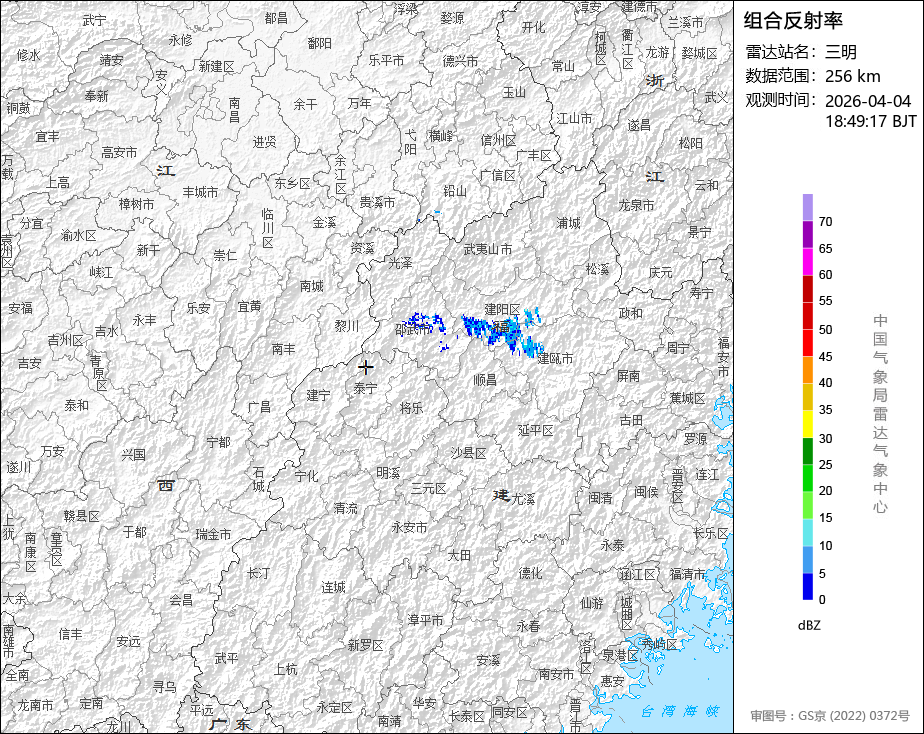Click the purple 70 dBZ legend swatch
Image resolution: width=924 pixels, height=734 pixels.
tap(808, 208)
